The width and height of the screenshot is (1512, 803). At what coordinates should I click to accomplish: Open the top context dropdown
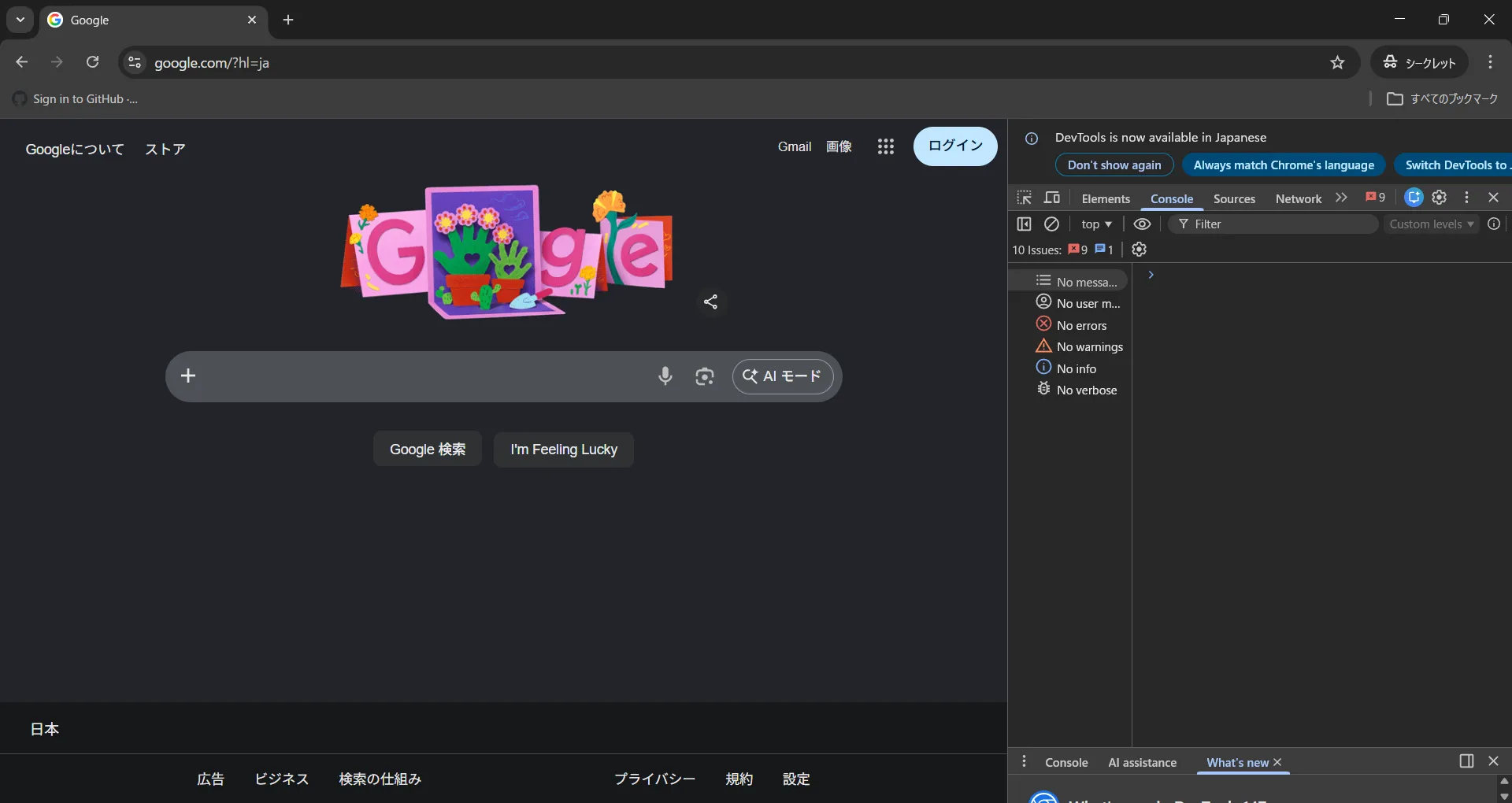[1096, 224]
